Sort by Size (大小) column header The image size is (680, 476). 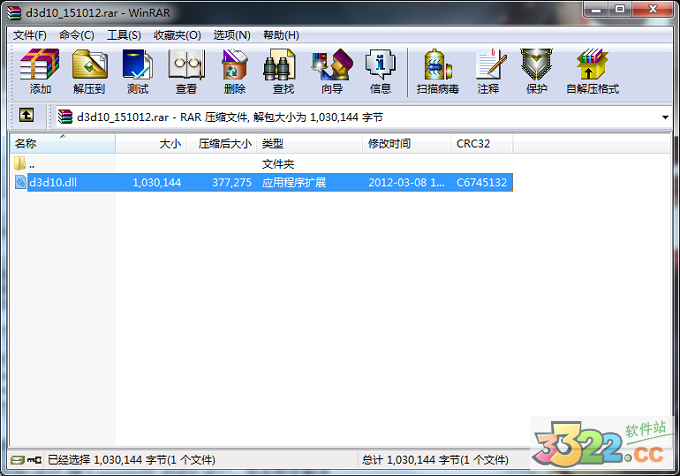(151, 143)
